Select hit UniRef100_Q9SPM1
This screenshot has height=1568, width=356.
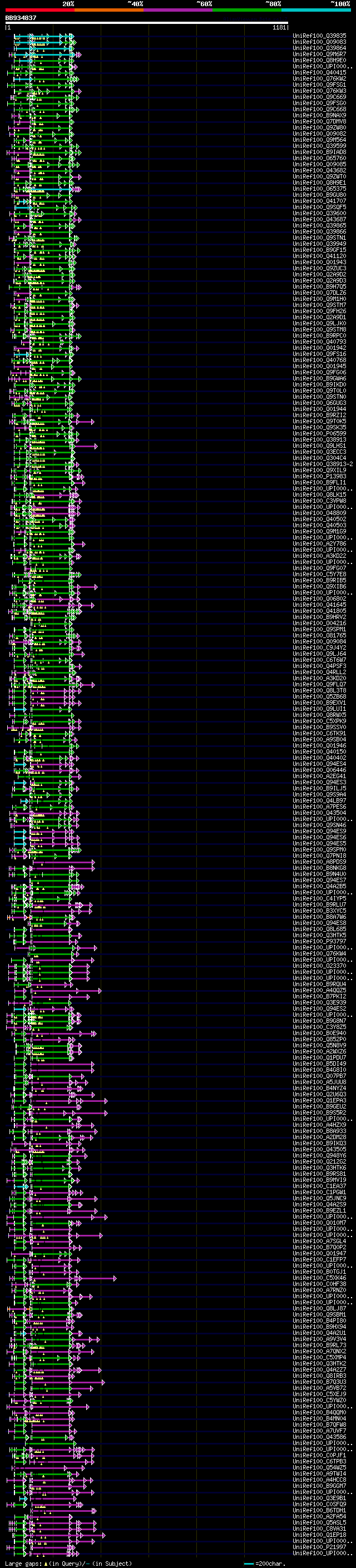(x=319, y=630)
